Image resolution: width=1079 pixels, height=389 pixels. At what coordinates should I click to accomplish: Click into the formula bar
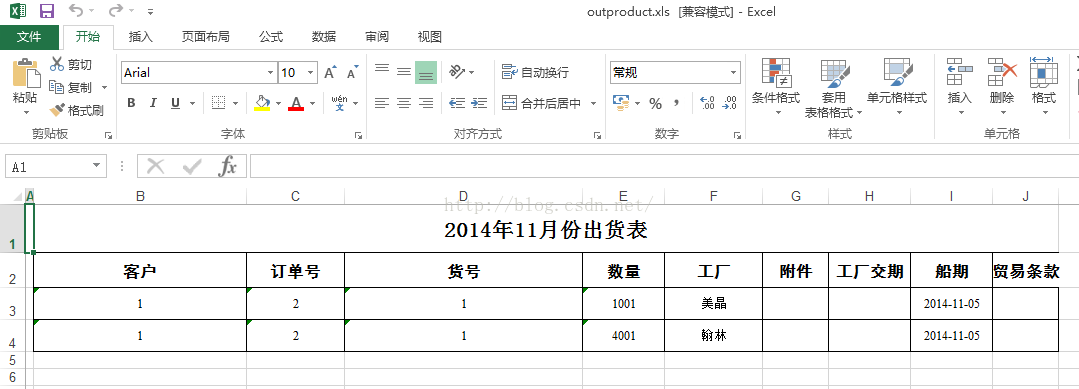pos(664,166)
